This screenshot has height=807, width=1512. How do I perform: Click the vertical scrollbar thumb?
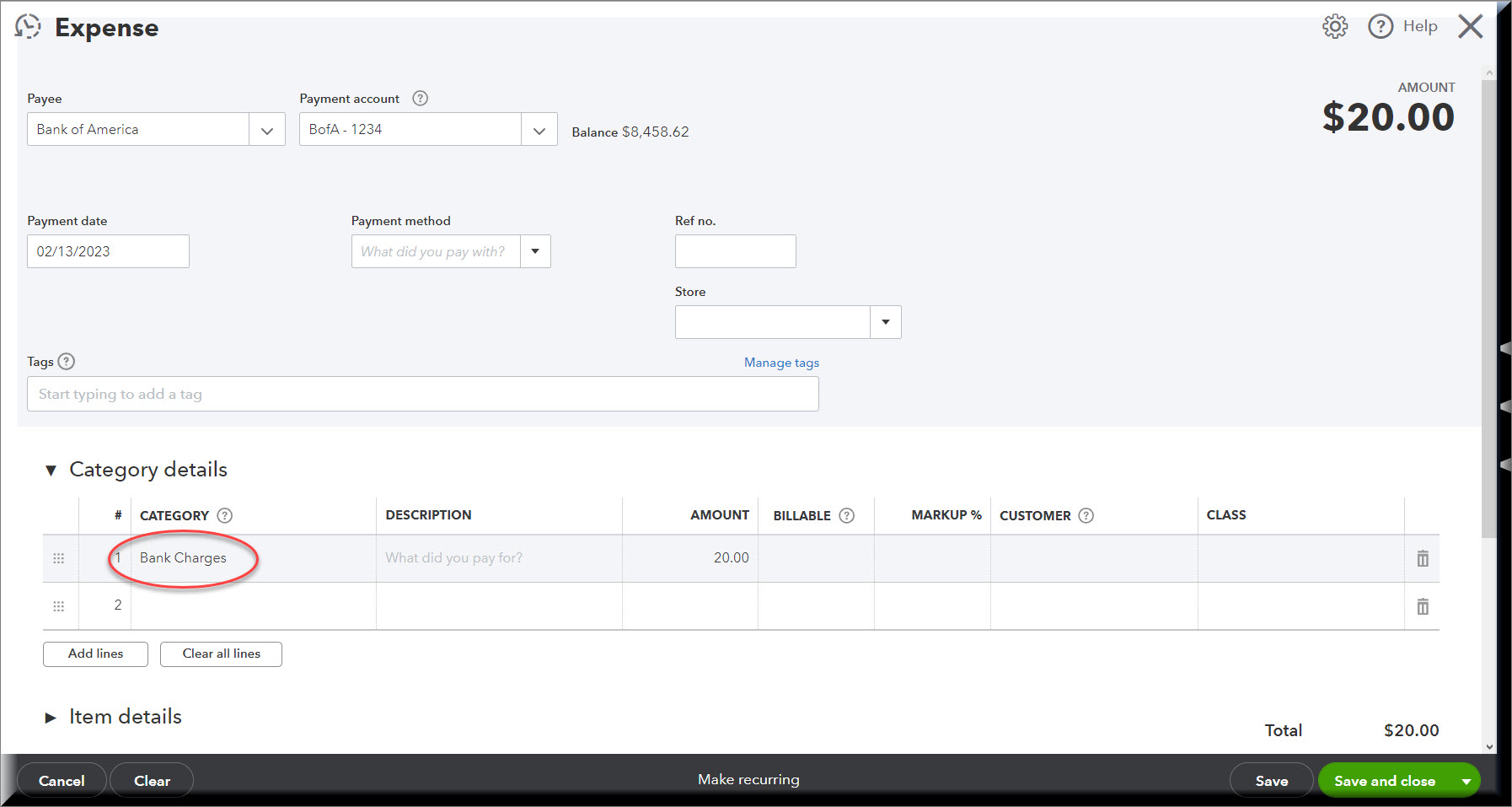[1489, 308]
